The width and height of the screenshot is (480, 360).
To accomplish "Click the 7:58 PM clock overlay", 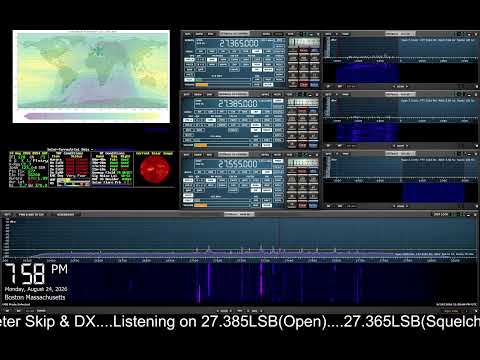I will [x=36, y=273].
